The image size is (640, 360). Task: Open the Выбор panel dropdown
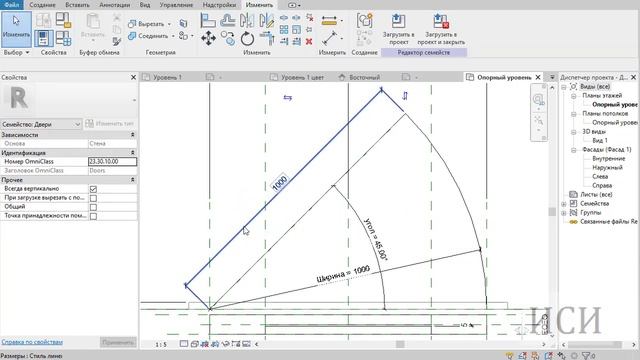point(27,53)
